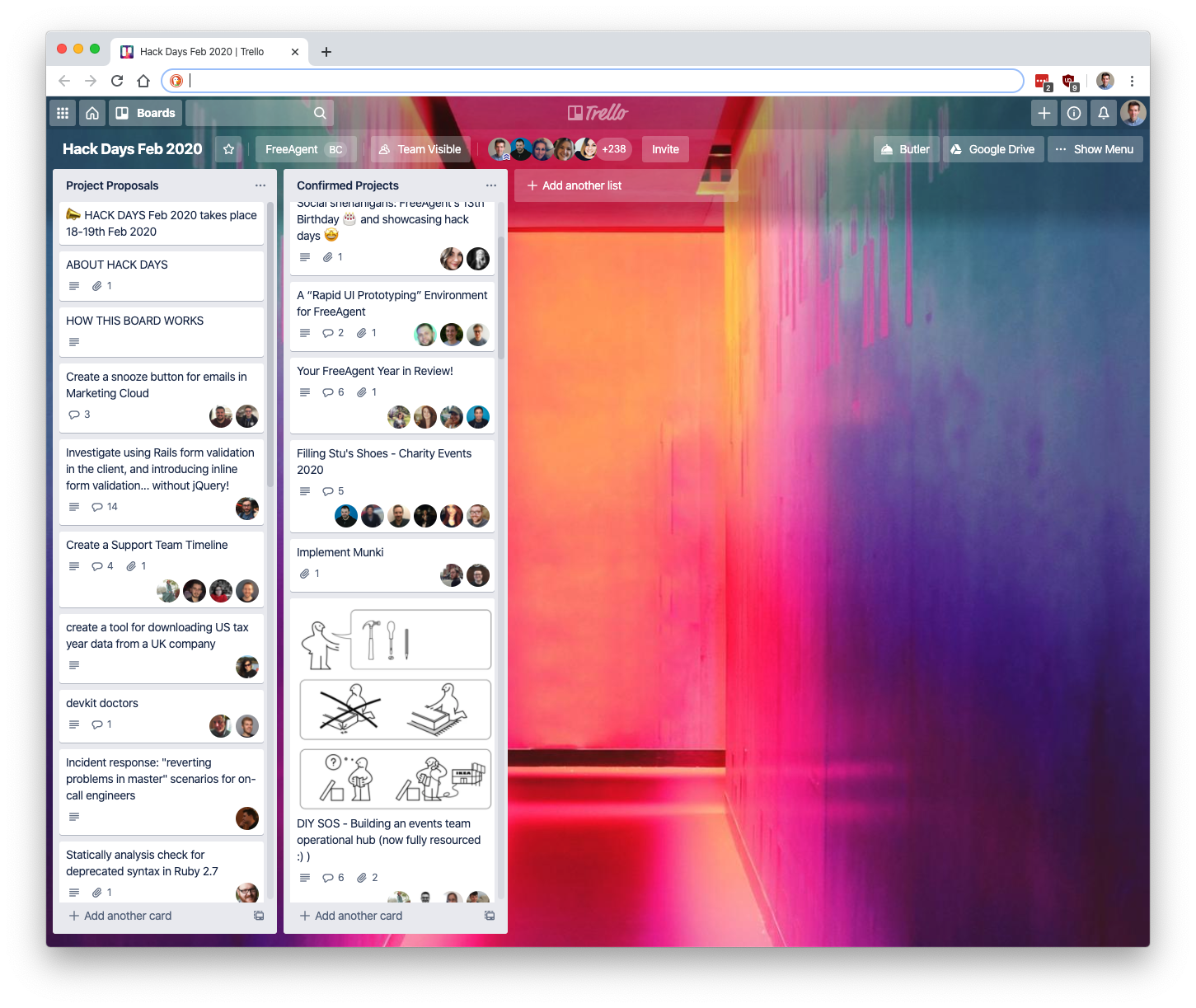The height and width of the screenshot is (1008, 1196).
Task: Click the Hack Days Feb 2020 board title
Action: (x=133, y=149)
